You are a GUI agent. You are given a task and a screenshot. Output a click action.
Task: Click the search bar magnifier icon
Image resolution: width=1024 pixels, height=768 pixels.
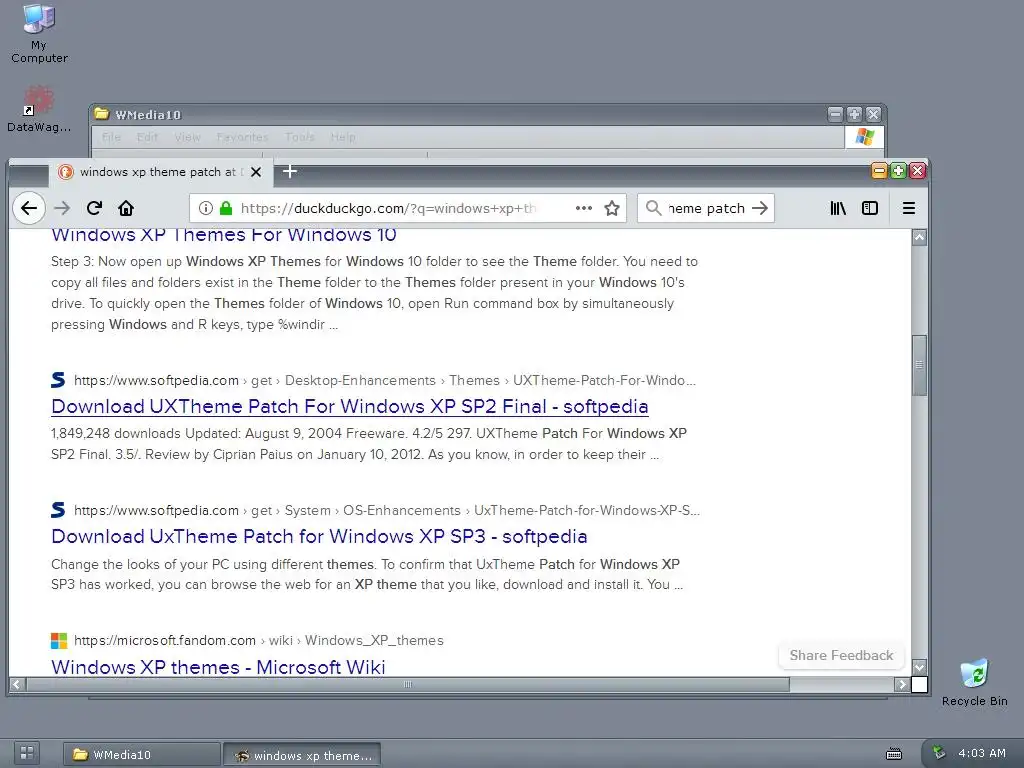(653, 208)
